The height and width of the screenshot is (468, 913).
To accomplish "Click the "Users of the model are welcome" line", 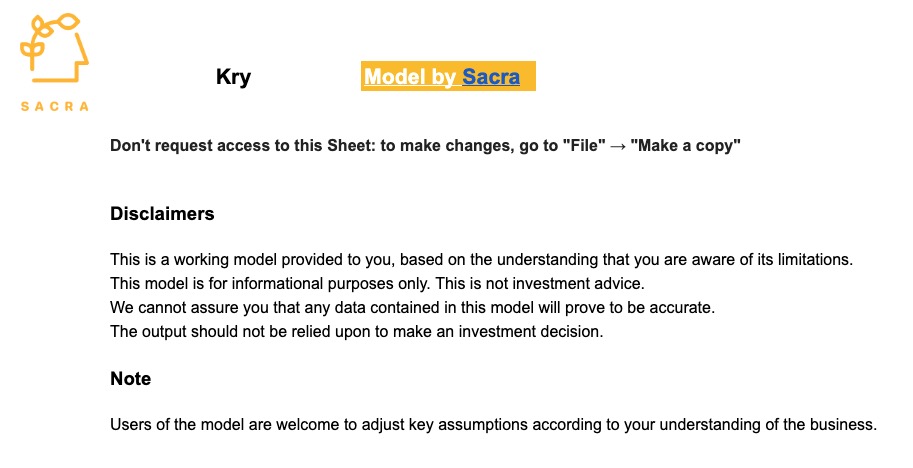I will click(493, 425).
